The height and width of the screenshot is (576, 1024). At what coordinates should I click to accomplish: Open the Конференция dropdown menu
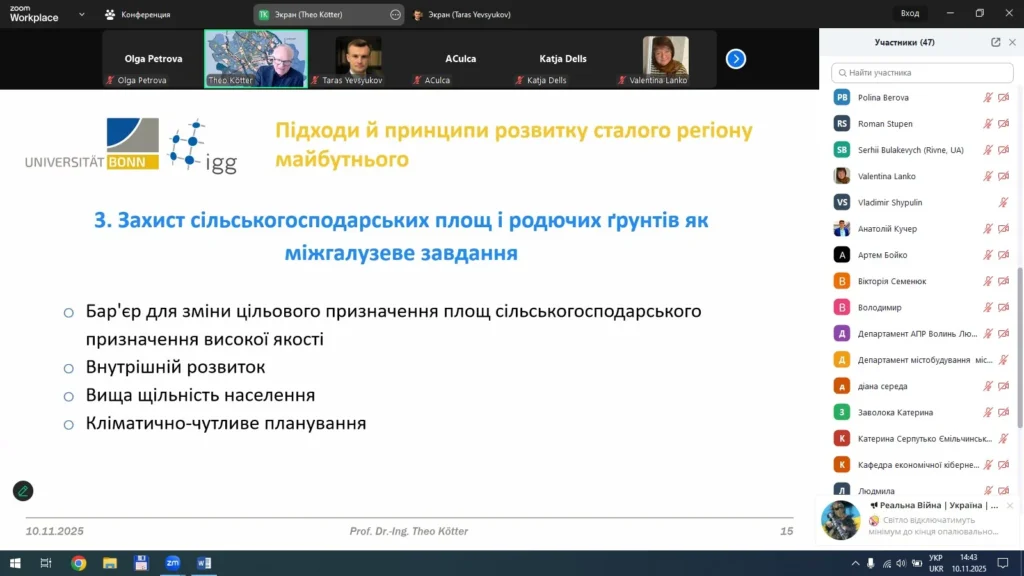tap(138, 14)
